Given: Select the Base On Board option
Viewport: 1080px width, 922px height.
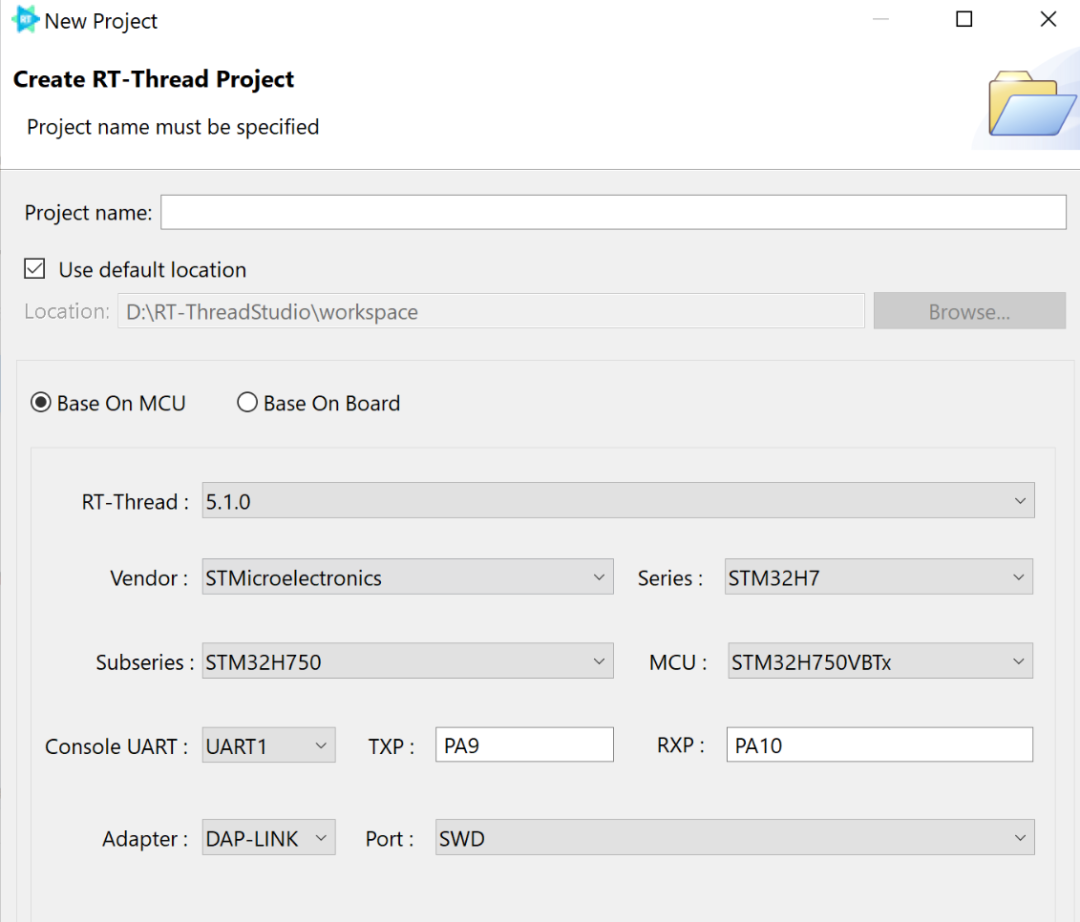Looking at the screenshot, I should (247, 403).
